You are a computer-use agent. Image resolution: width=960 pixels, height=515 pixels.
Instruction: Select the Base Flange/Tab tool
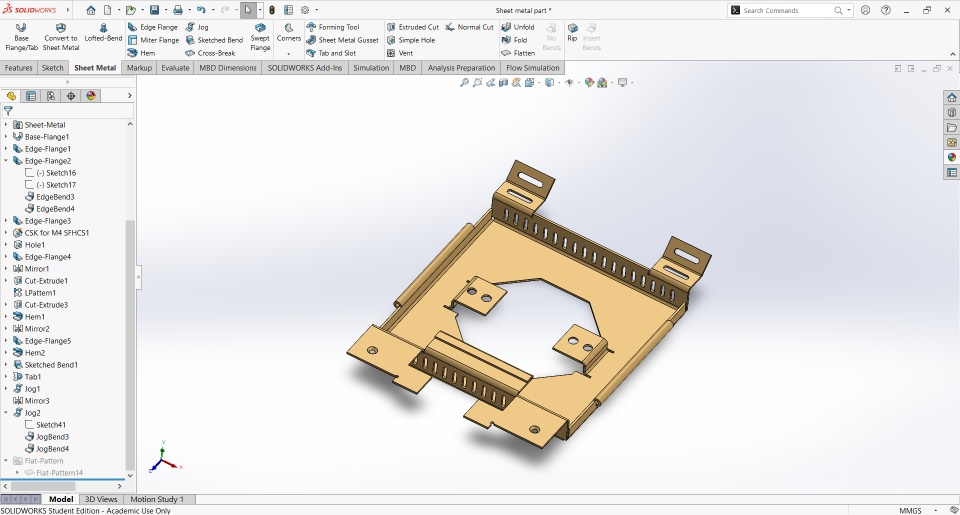click(21, 37)
